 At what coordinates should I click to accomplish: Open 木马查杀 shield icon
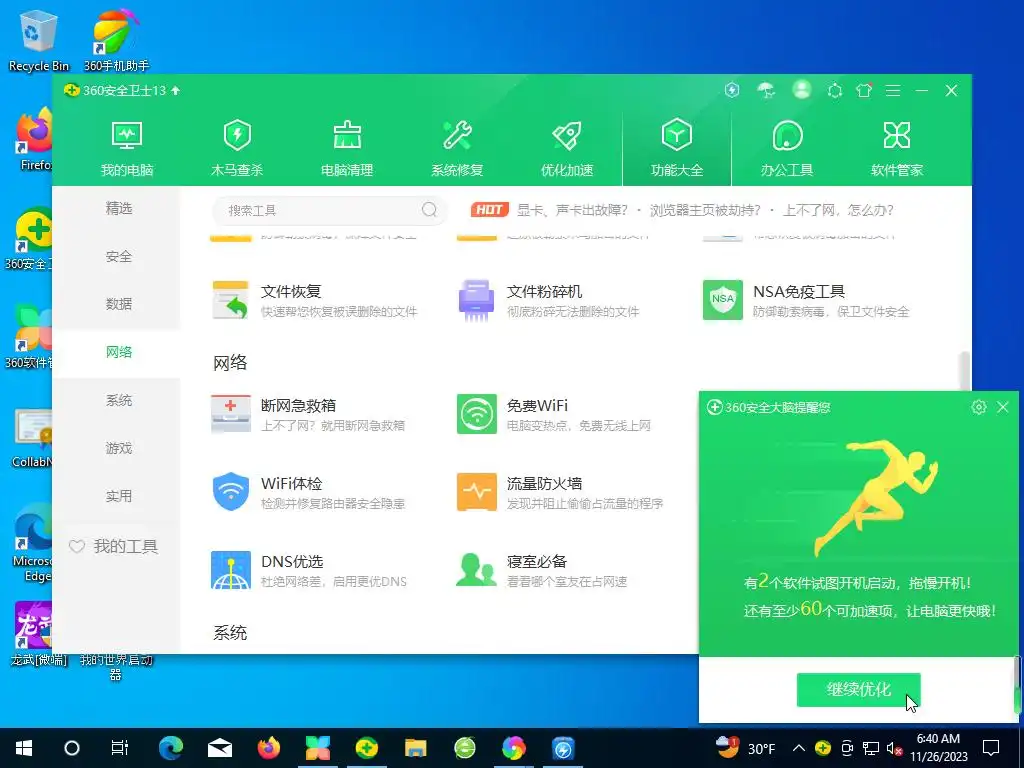(x=236, y=136)
